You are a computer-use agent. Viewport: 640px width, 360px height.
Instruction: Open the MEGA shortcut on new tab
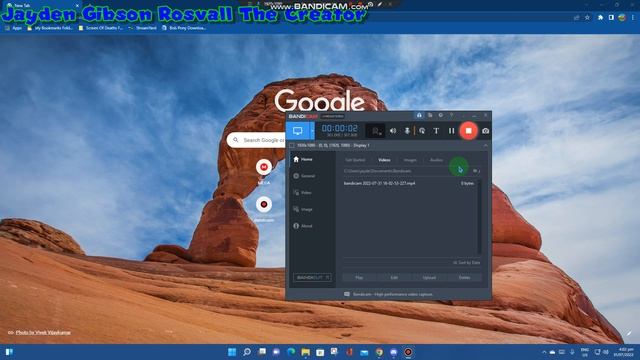click(x=264, y=167)
